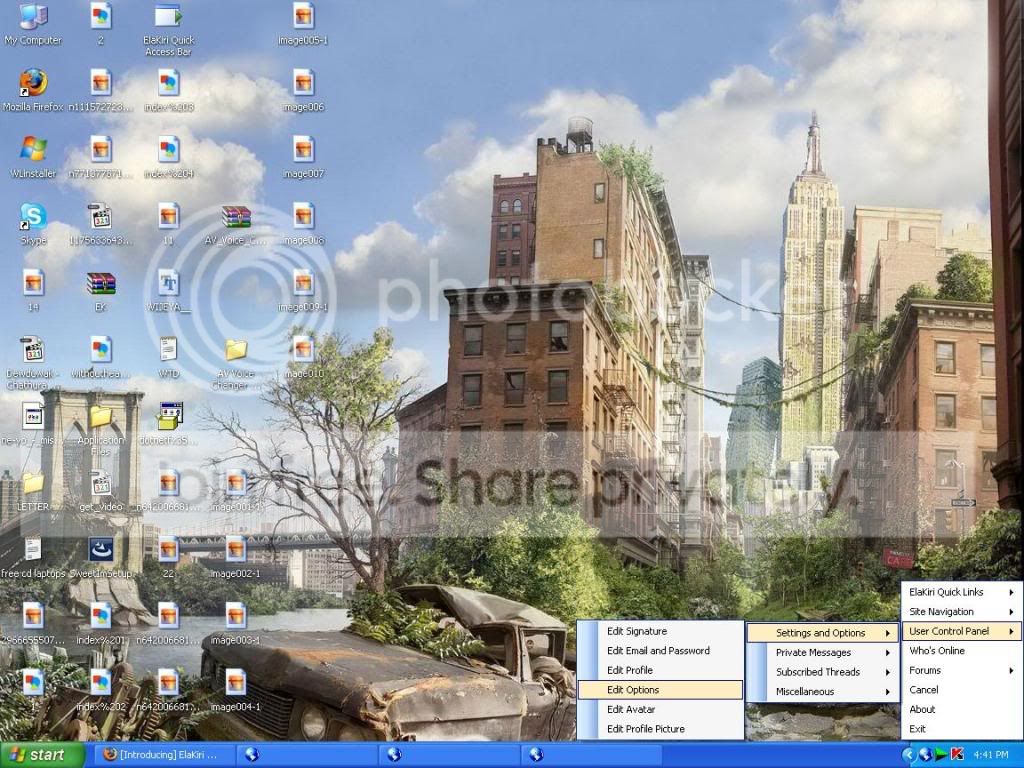Open the Windows start button
This screenshot has width=1024, height=768.
point(42,755)
